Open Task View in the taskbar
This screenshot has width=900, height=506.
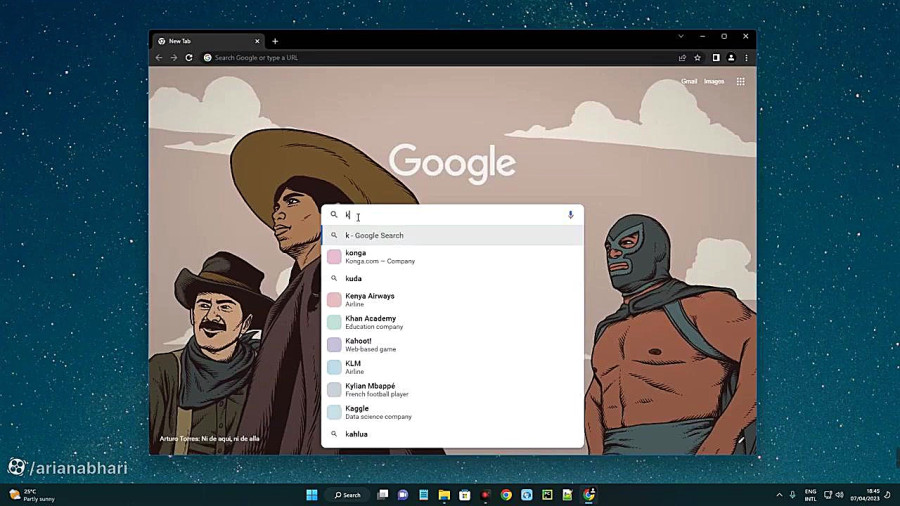point(382,495)
